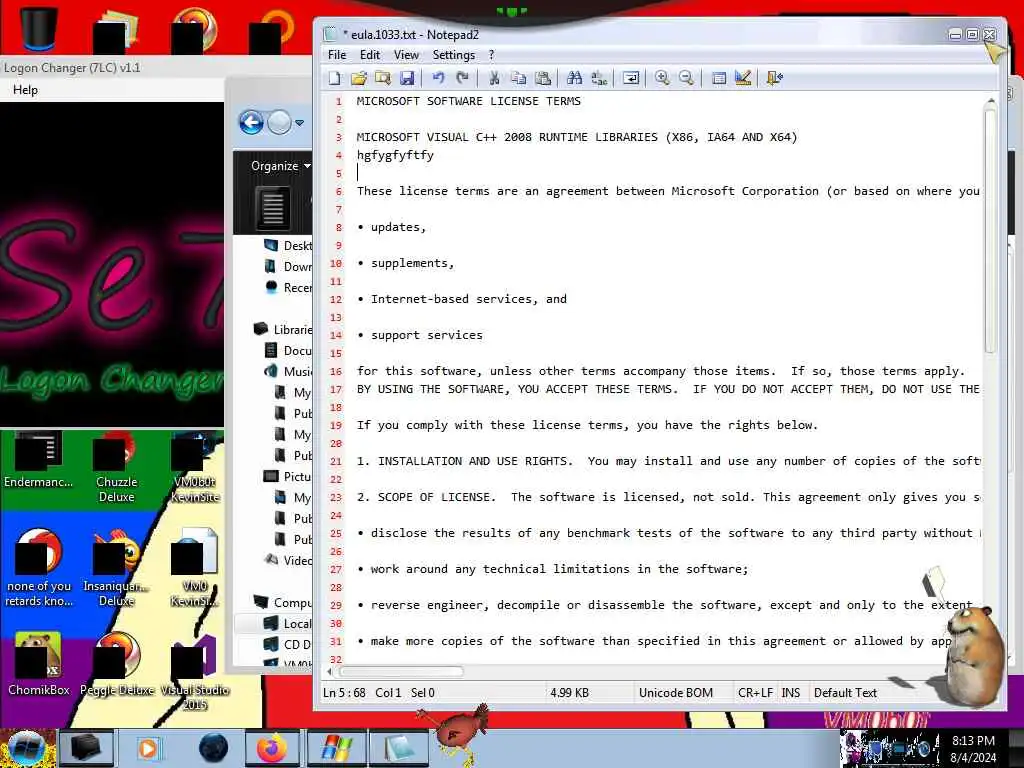This screenshot has width=1024, height=768.
Task: Select Deskt item in Explorer tree
Action: [x=288, y=246]
